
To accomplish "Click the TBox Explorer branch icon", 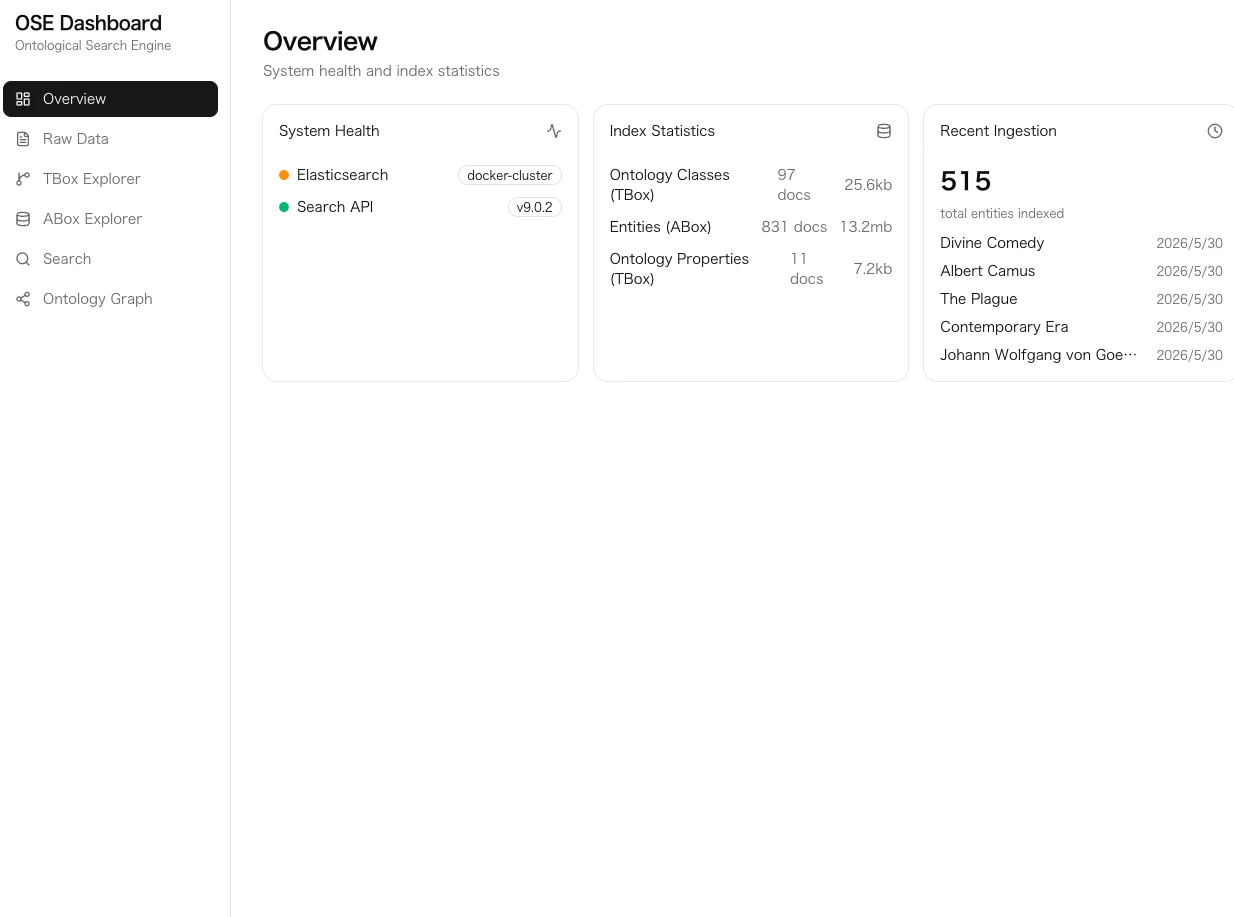I will (x=23, y=179).
